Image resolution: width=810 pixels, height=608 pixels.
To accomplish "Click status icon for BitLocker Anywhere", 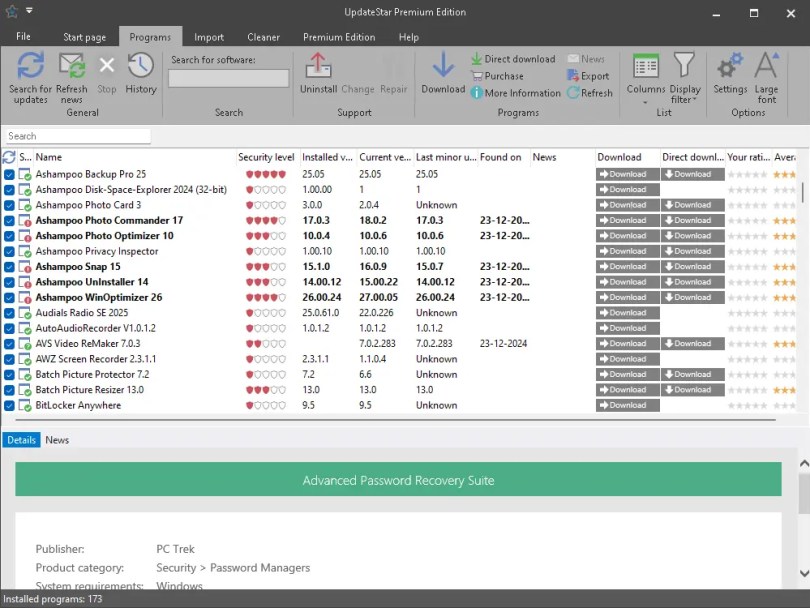I will (x=25, y=406).
